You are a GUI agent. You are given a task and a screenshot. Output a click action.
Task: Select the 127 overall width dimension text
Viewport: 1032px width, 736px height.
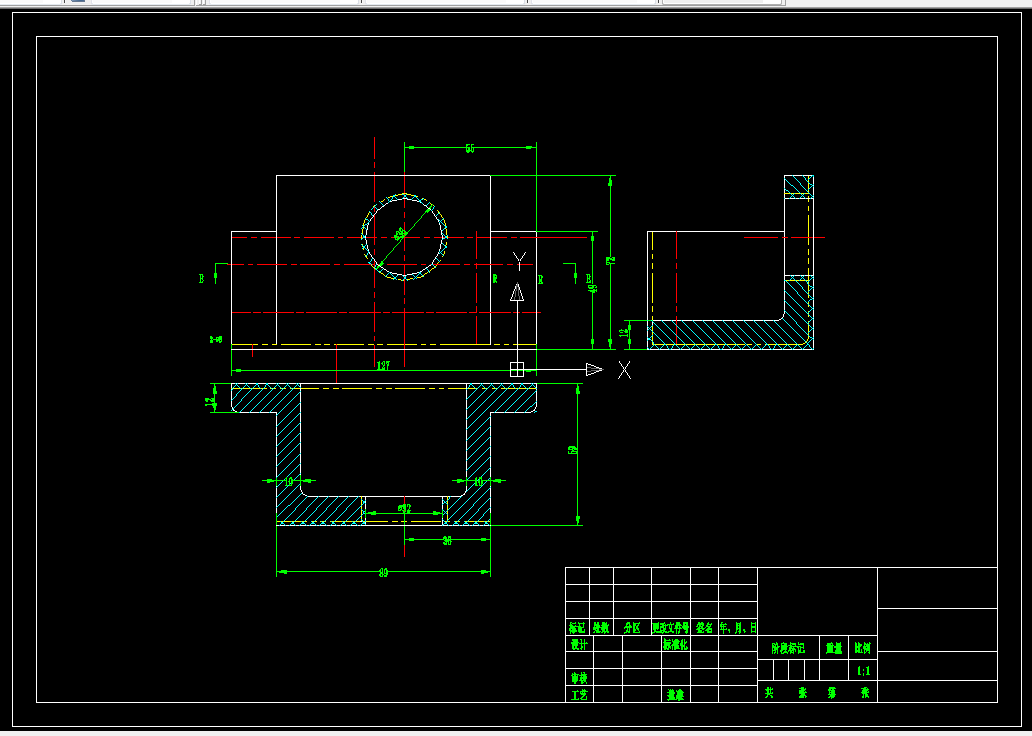(x=383, y=365)
